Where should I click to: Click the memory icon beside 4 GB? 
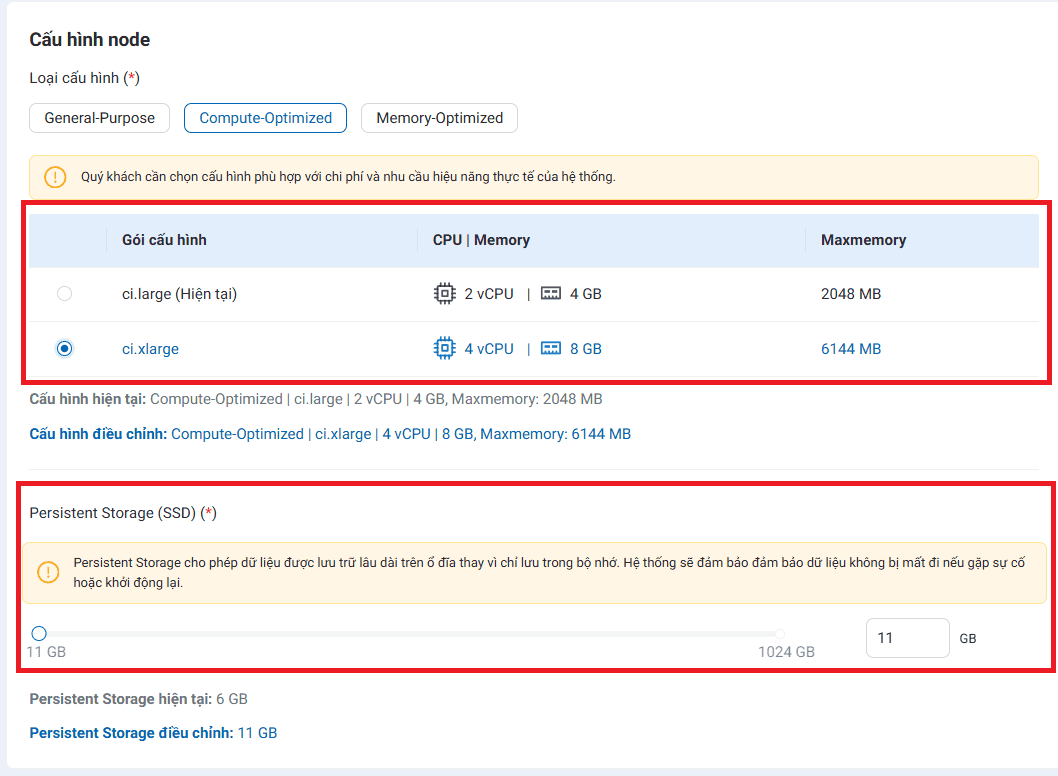click(x=551, y=294)
